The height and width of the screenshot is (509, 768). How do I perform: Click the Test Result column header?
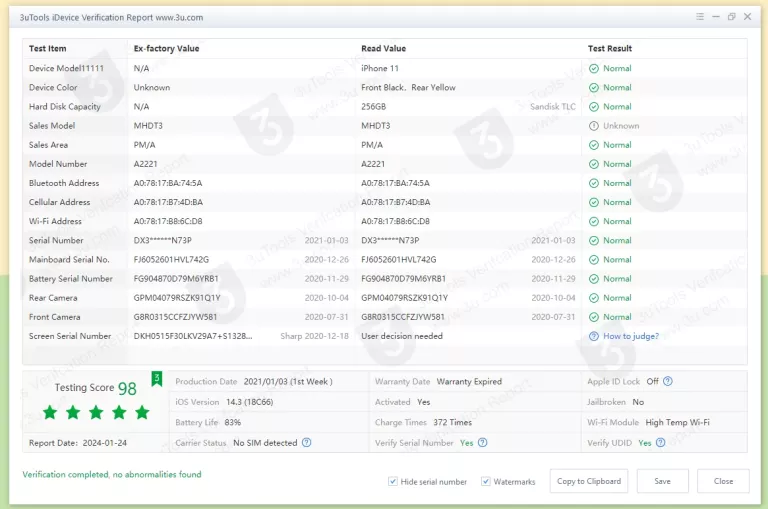(x=610, y=48)
